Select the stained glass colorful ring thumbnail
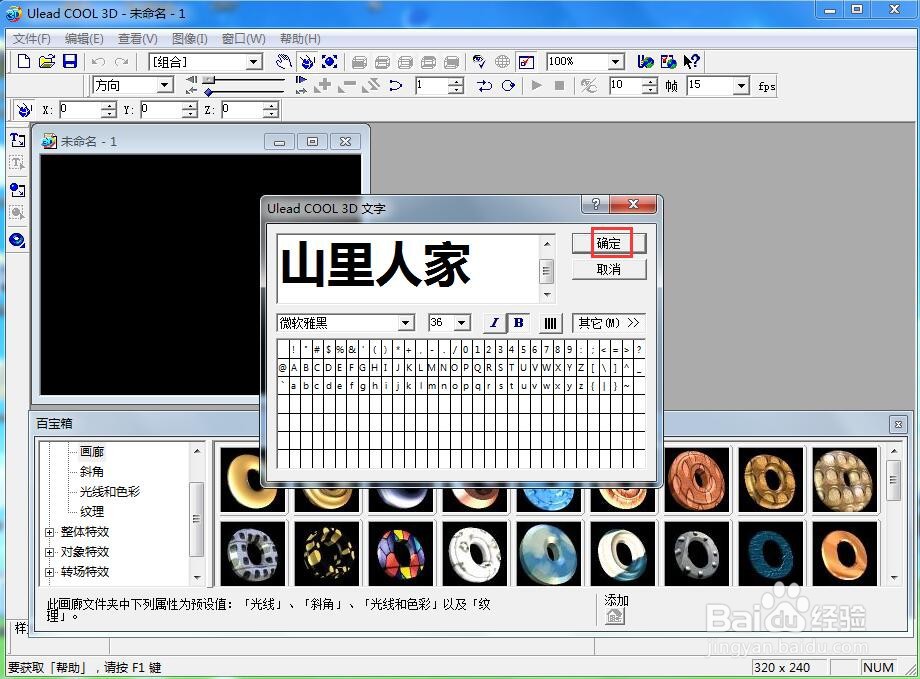The image size is (920, 679). 401,553
